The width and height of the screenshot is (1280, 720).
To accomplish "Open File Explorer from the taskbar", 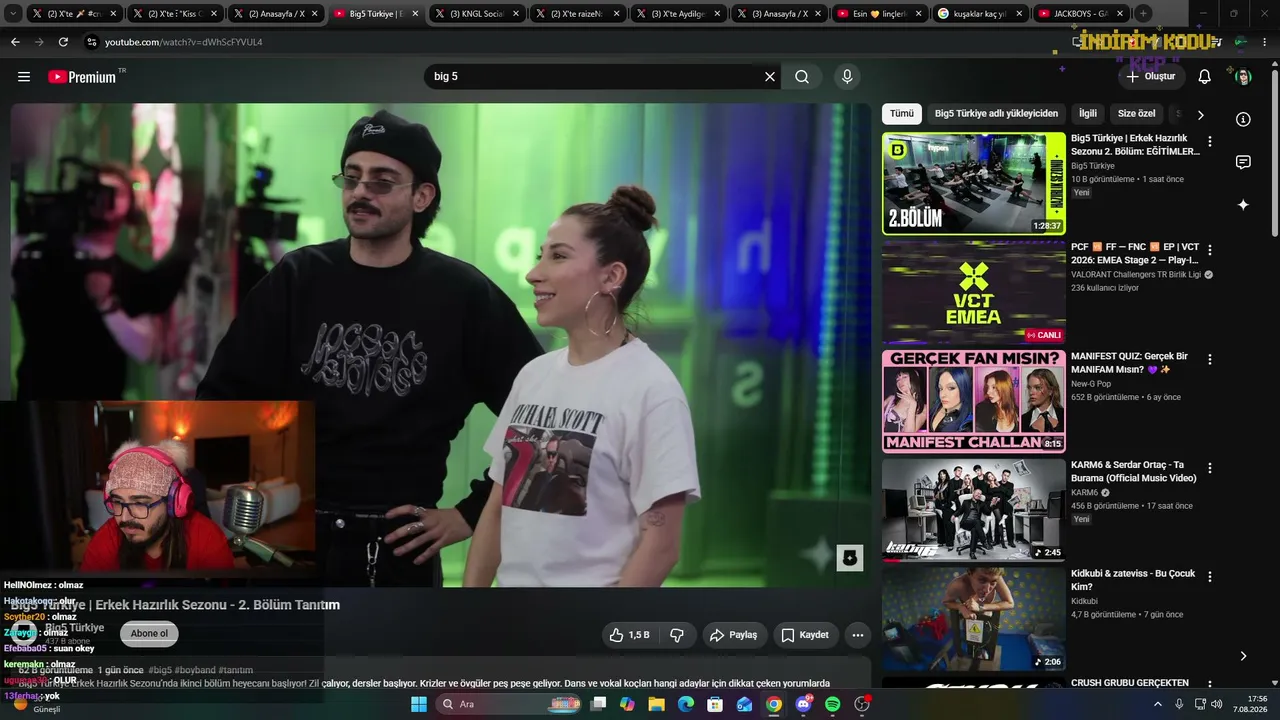I will click(657, 704).
